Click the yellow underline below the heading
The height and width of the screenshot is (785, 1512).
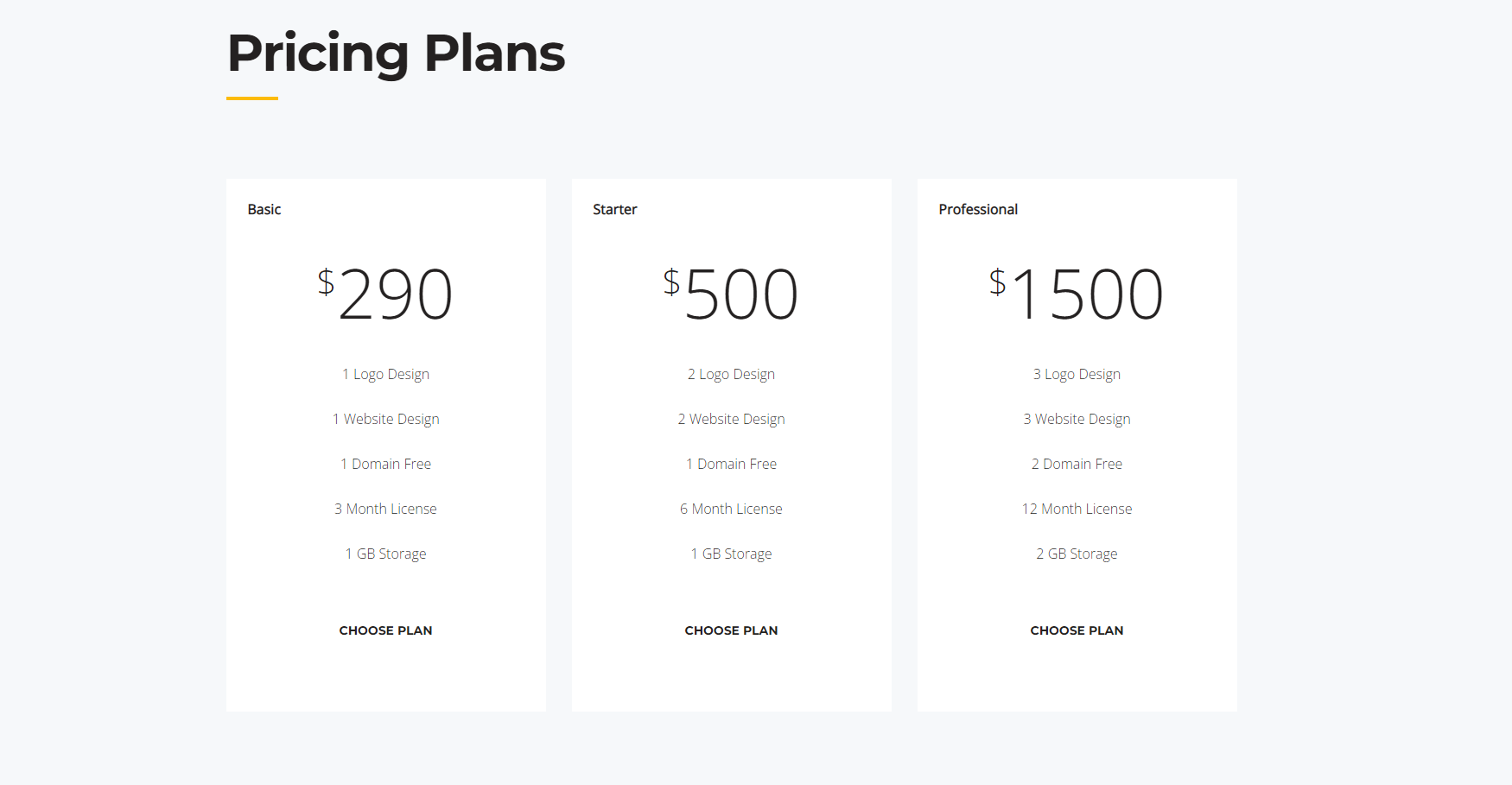point(252,98)
